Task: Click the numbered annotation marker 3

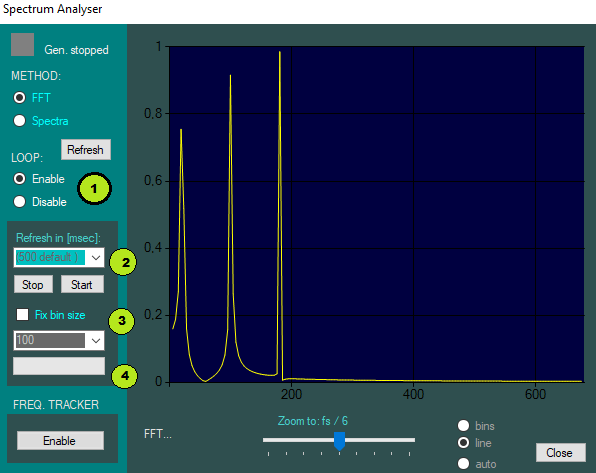Action: click(x=122, y=321)
